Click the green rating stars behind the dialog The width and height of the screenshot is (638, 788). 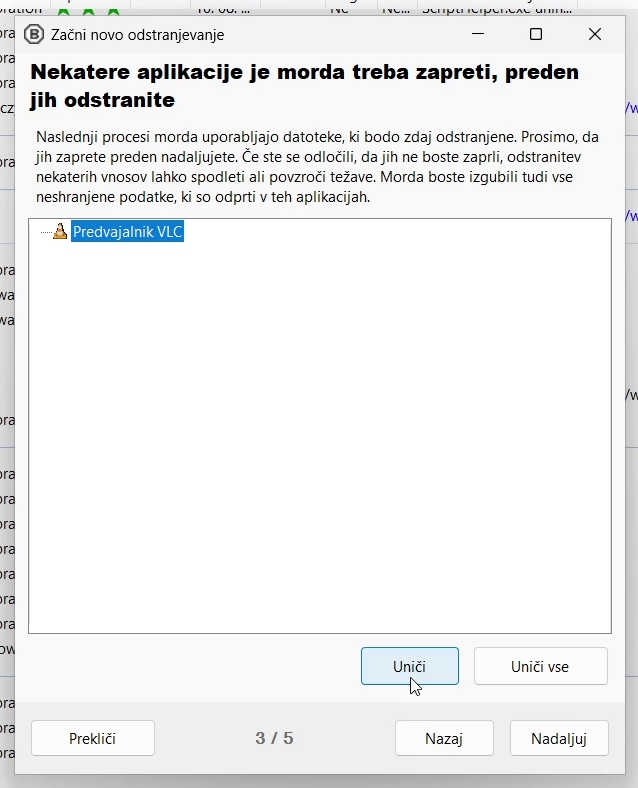tap(88, 8)
